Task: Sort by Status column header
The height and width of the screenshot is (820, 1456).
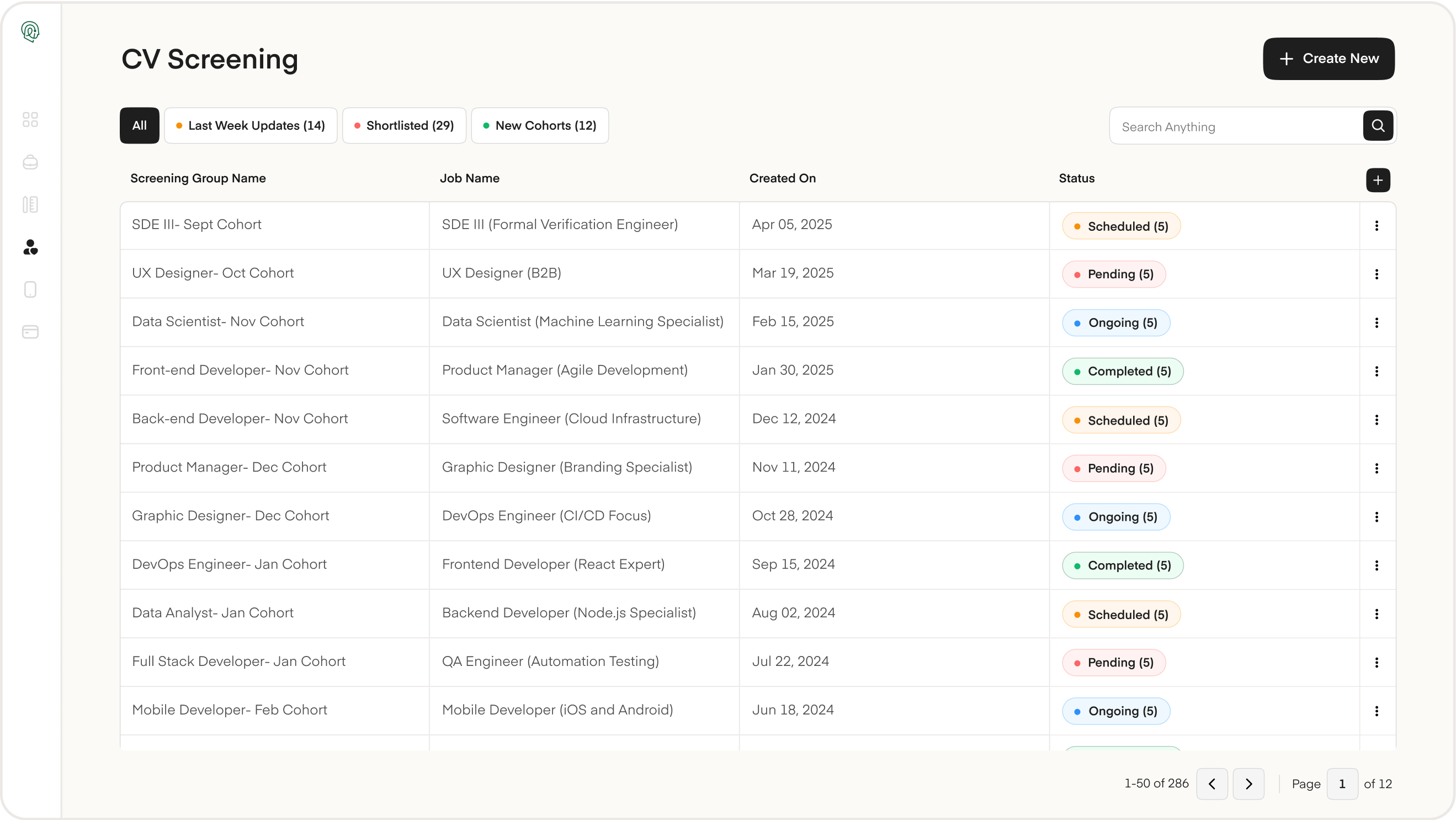Action: [1077, 178]
